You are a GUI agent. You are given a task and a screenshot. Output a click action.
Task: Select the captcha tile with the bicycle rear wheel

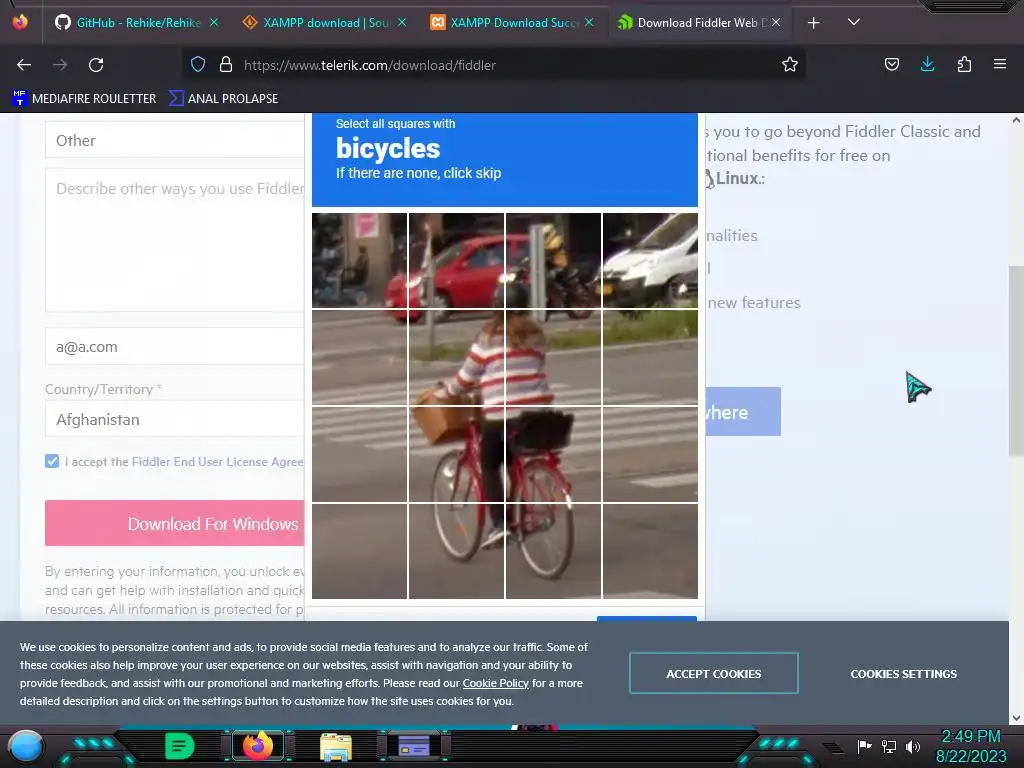[553, 551]
